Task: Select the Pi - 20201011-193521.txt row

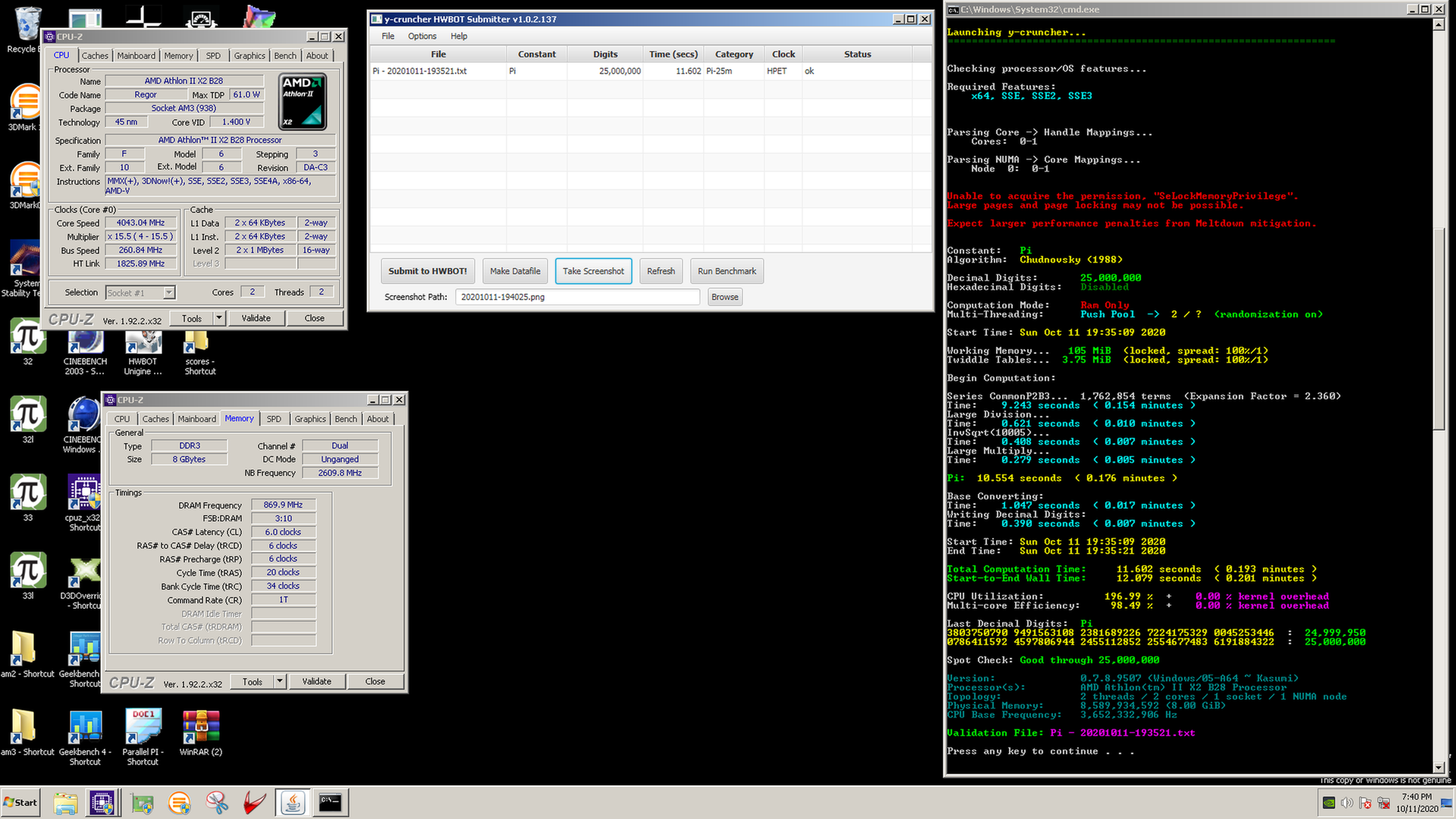Action: click(651, 71)
